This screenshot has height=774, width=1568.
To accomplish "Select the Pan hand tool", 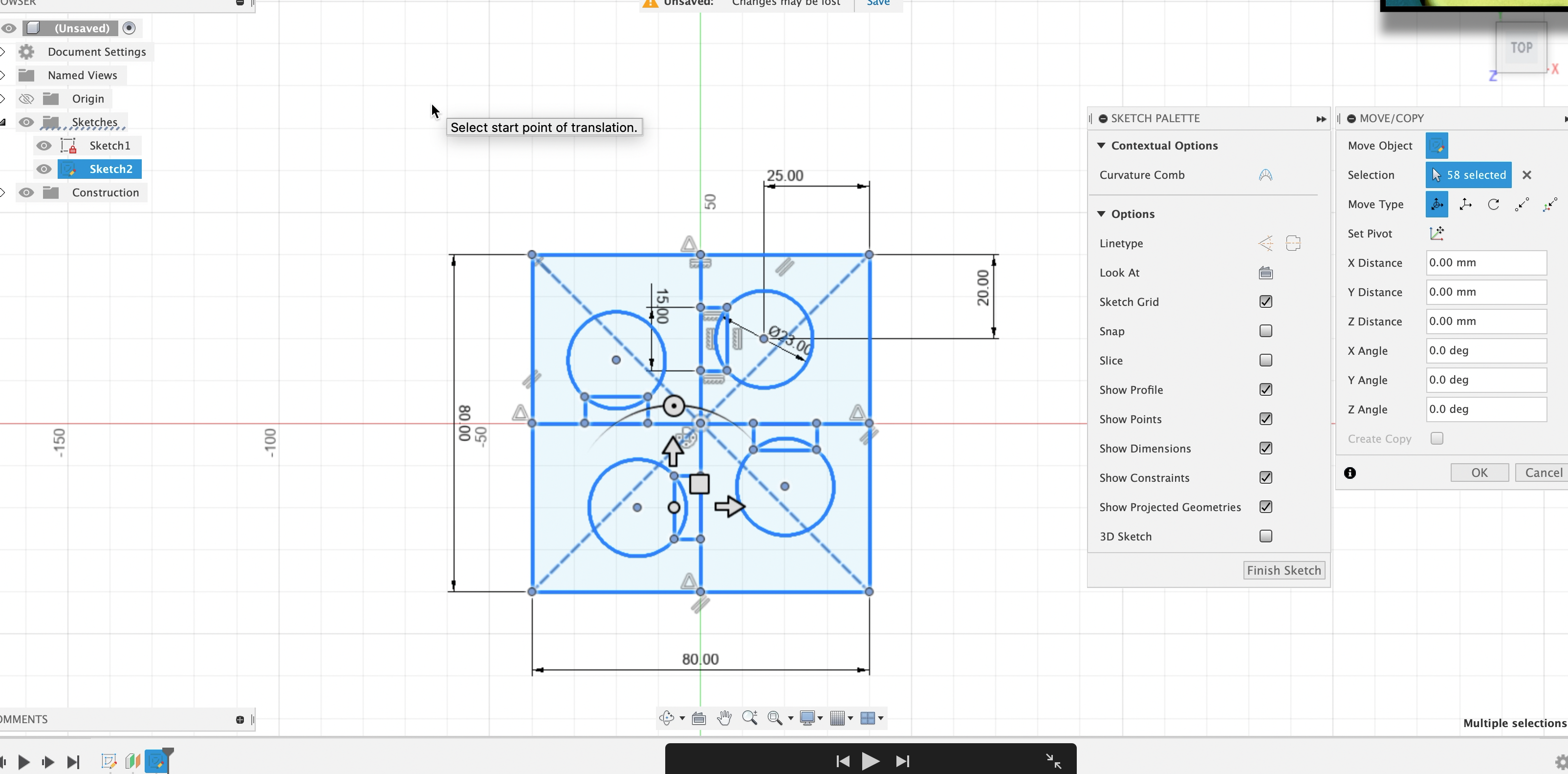I will click(724, 718).
